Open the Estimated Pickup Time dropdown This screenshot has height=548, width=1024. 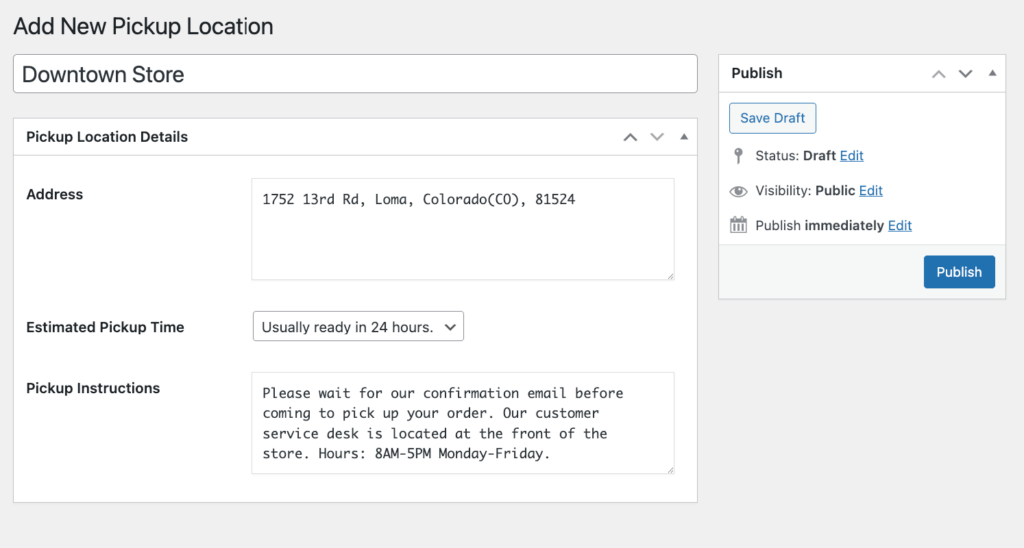358,327
